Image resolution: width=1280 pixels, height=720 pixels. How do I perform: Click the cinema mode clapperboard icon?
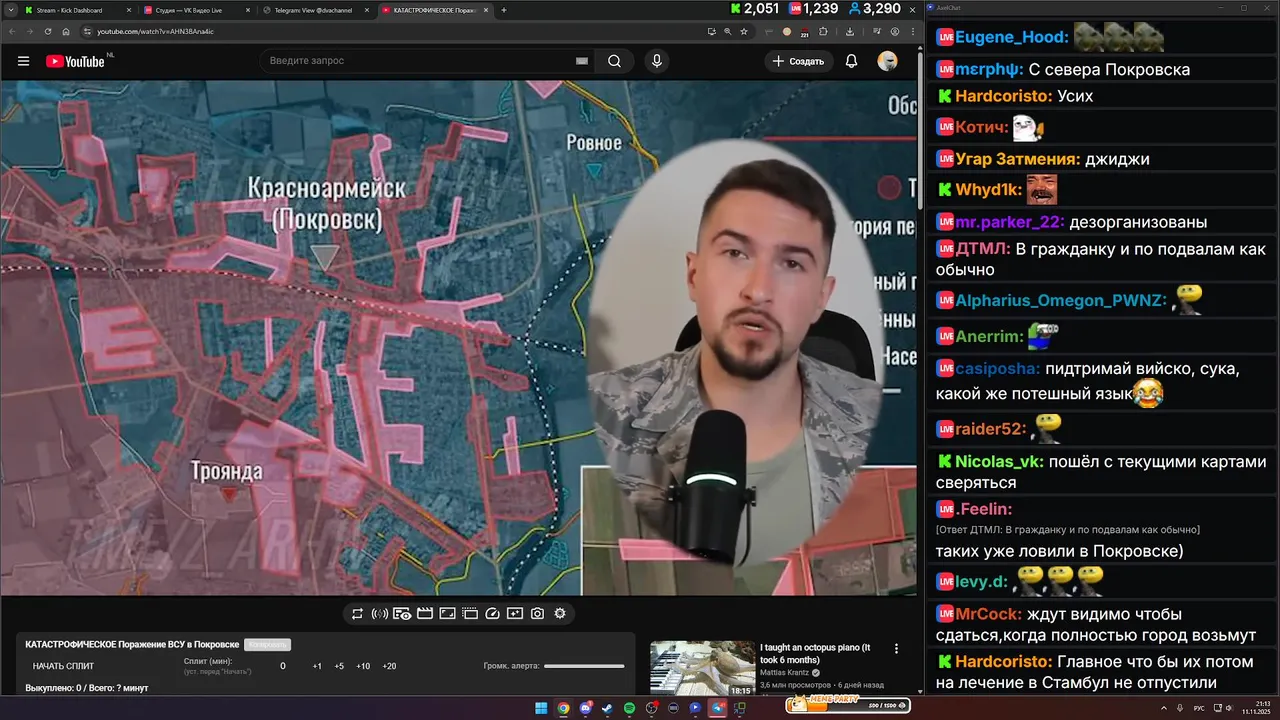click(425, 613)
